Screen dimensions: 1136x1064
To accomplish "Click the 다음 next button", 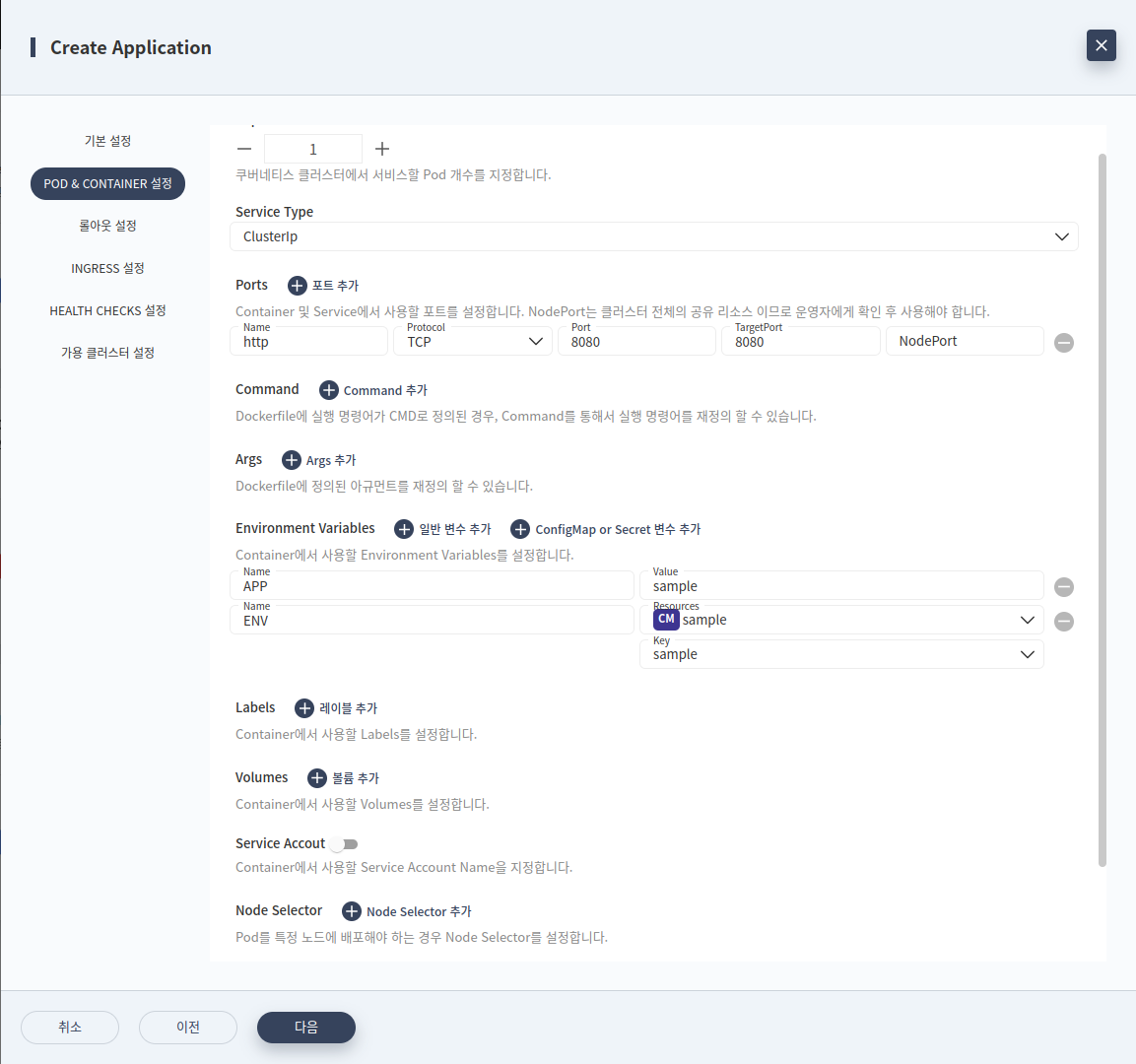I will (x=305, y=1028).
